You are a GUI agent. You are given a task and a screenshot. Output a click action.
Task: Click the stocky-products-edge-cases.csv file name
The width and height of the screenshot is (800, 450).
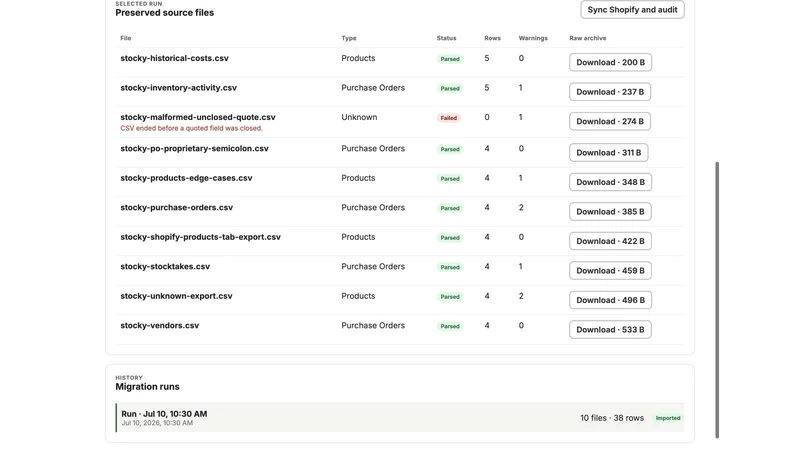[x=186, y=178]
